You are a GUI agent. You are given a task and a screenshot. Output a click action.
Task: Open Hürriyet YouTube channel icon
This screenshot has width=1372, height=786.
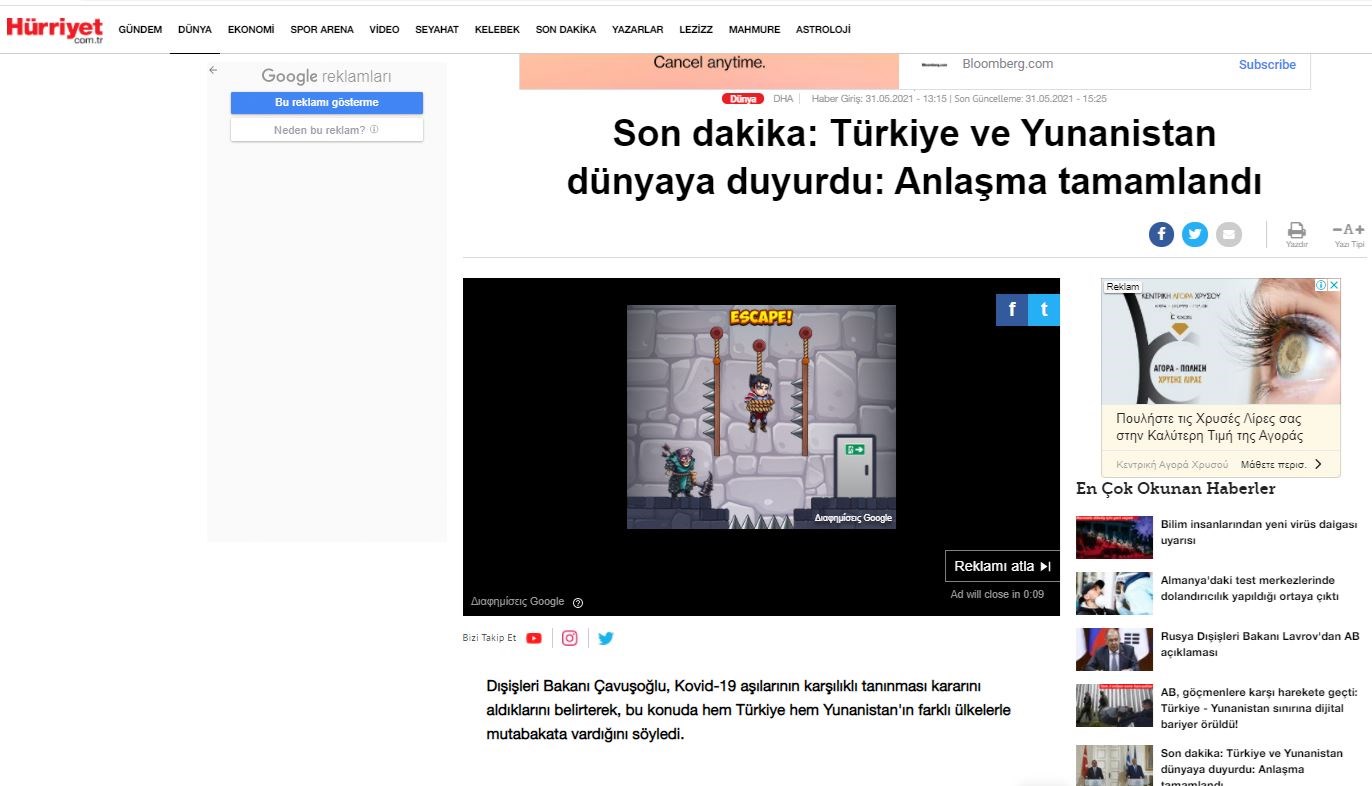(534, 638)
